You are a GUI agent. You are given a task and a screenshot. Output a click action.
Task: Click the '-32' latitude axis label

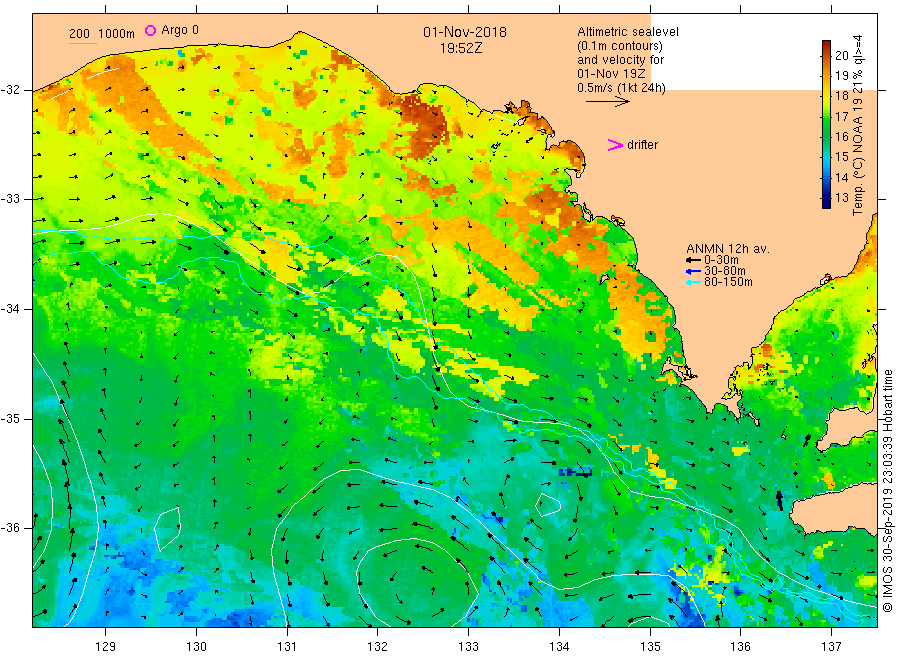tap(10, 90)
